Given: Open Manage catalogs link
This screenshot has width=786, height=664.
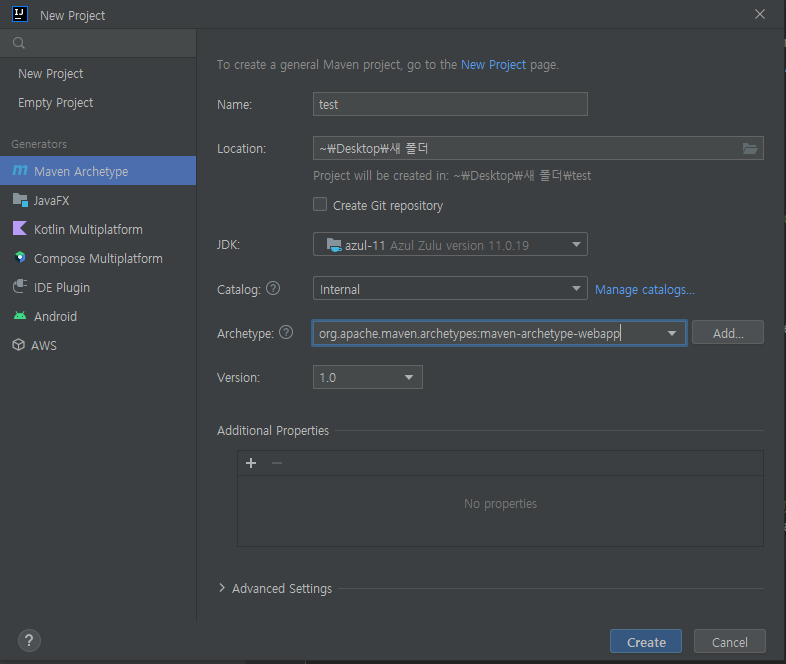Looking at the screenshot, I should pyautogui.click(x=645, y=290).
